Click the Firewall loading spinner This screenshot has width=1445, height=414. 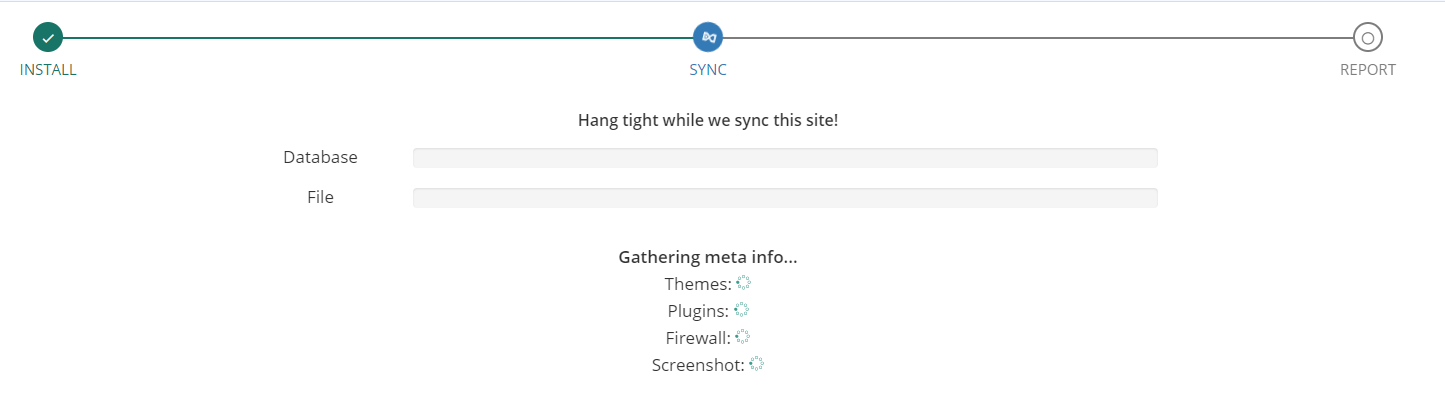[742, 338]
